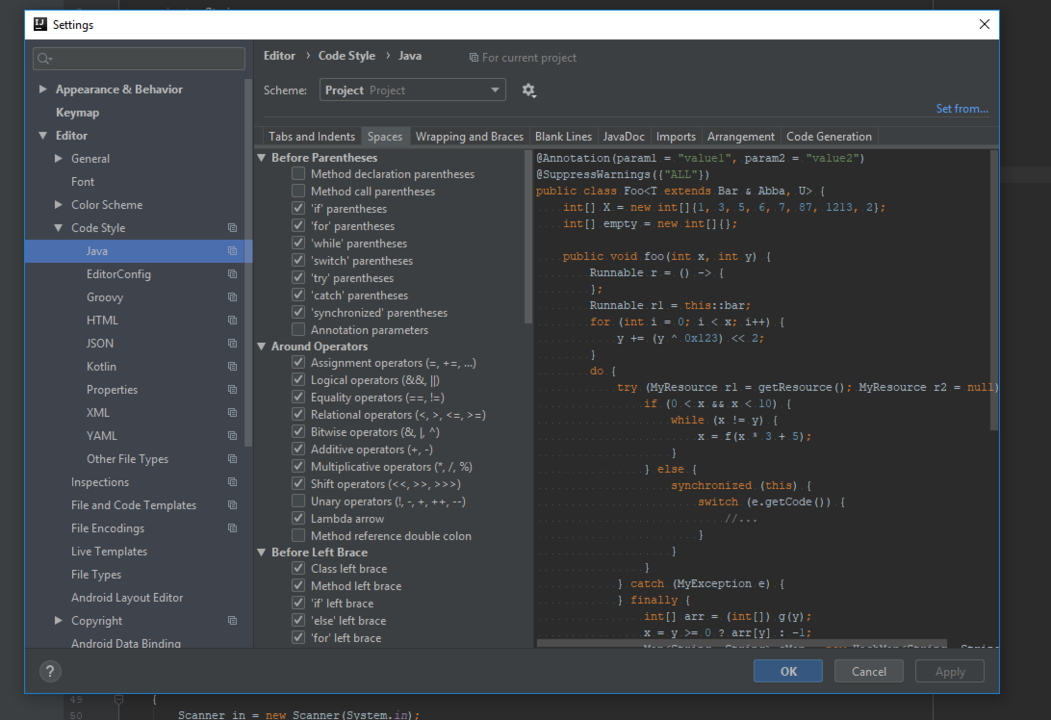Open the Code Generation tab
Screen dimensions: 1051x720
828,137
